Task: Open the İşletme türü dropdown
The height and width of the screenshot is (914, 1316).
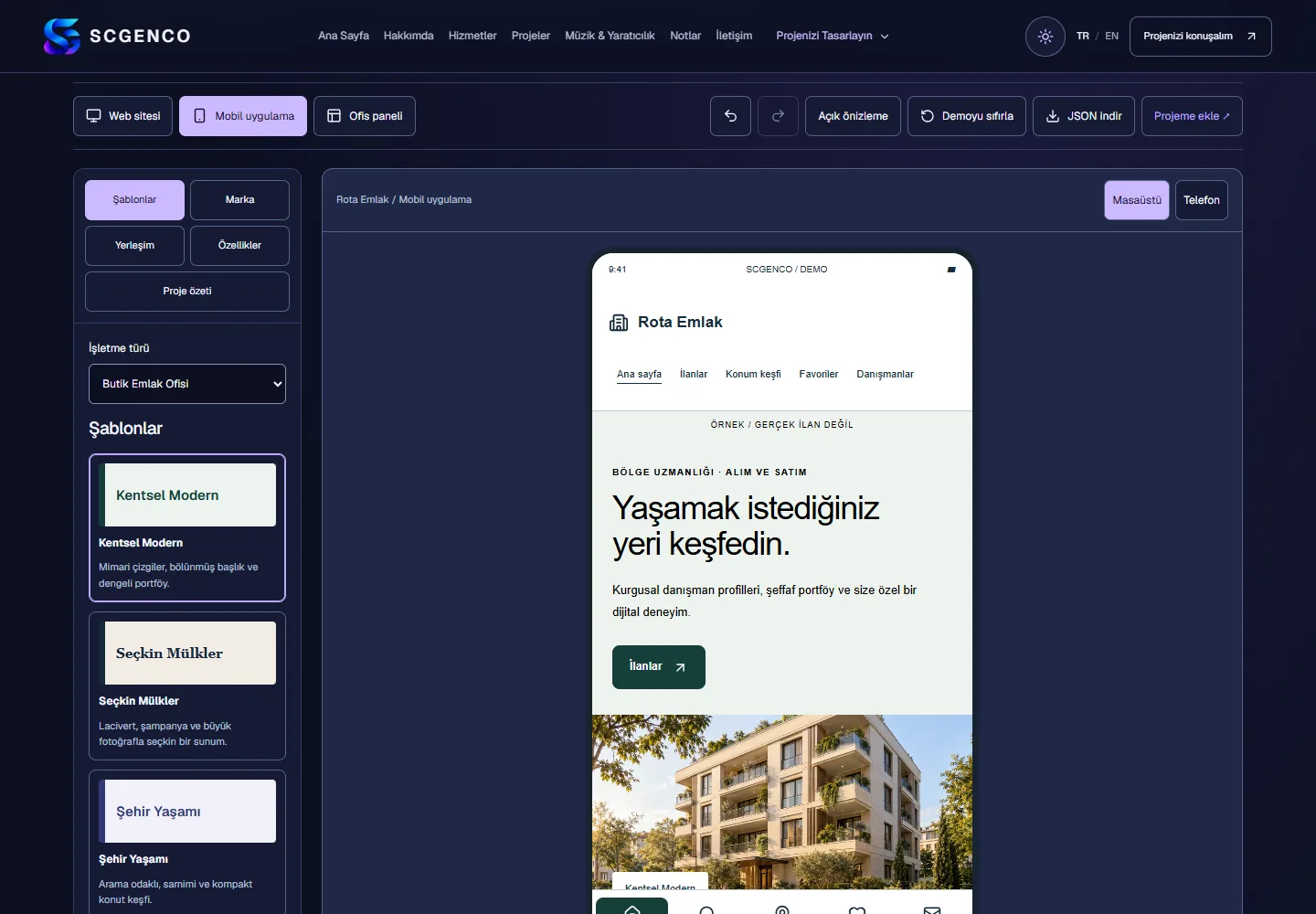Action: click(187, 384)
